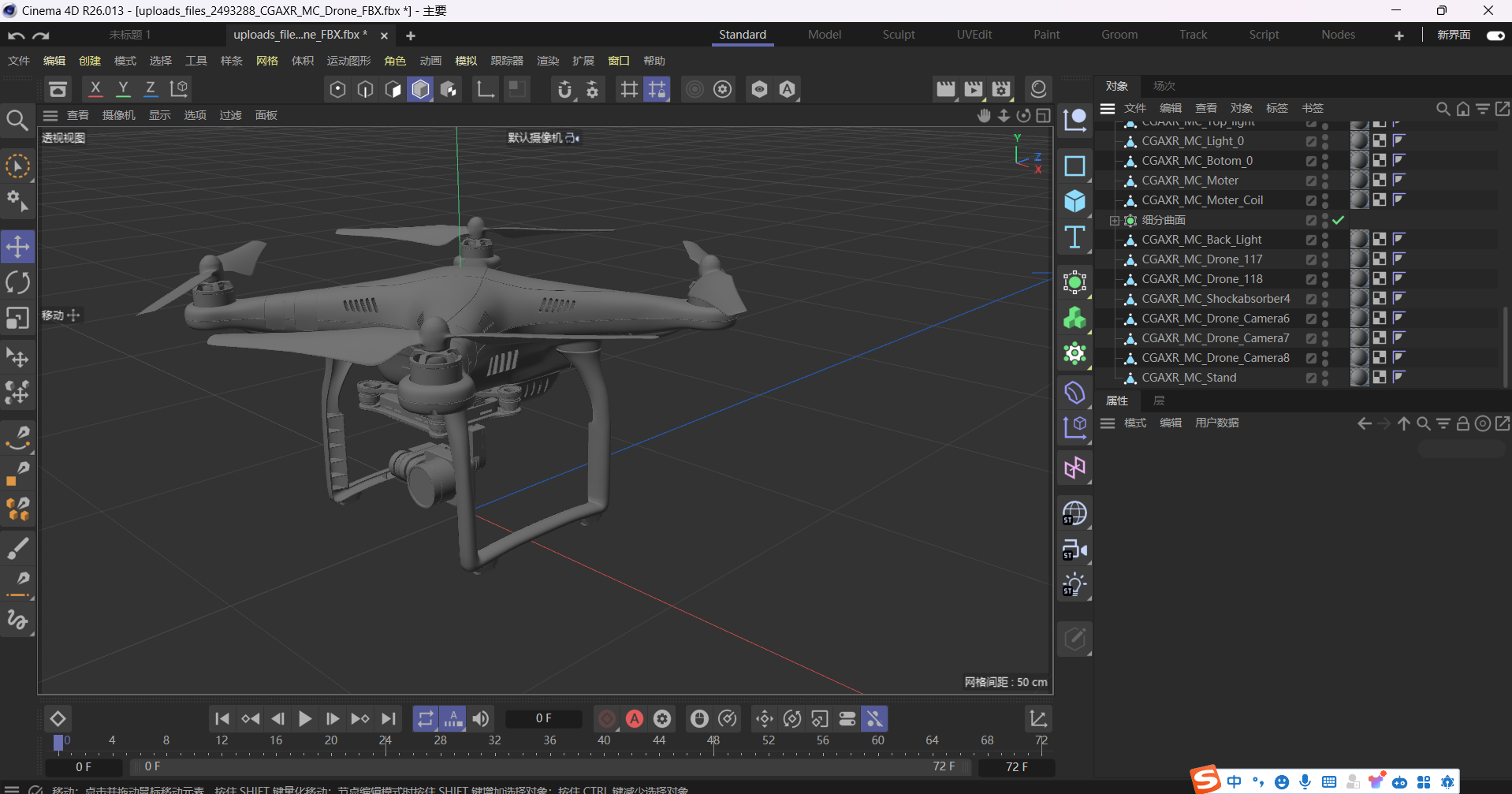This screenshot has height=794, width=1512.
Task: Select Model mode icon
Action: click(x=420, y=89)
